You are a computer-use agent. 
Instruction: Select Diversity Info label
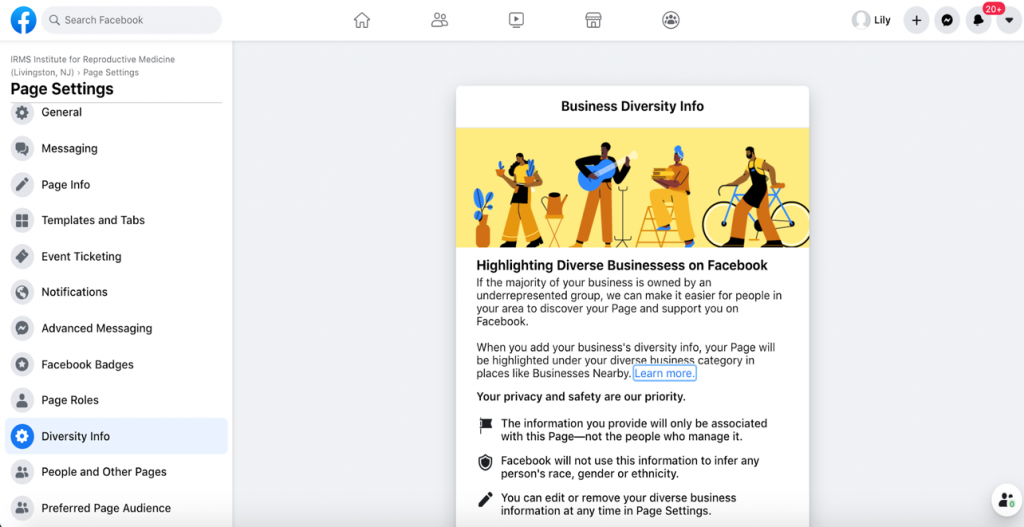pos(76,436)
